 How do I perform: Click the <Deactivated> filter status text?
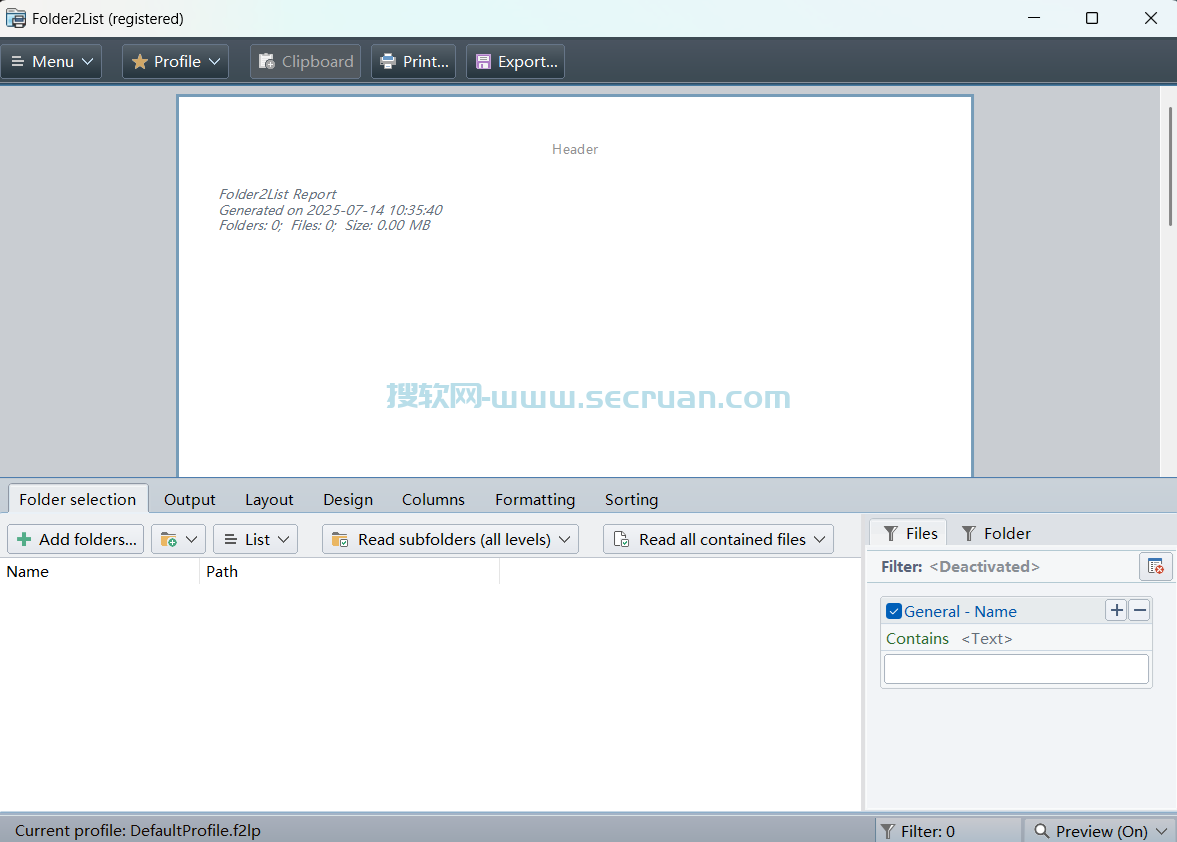pyautogui.click(x=984, y=567)
